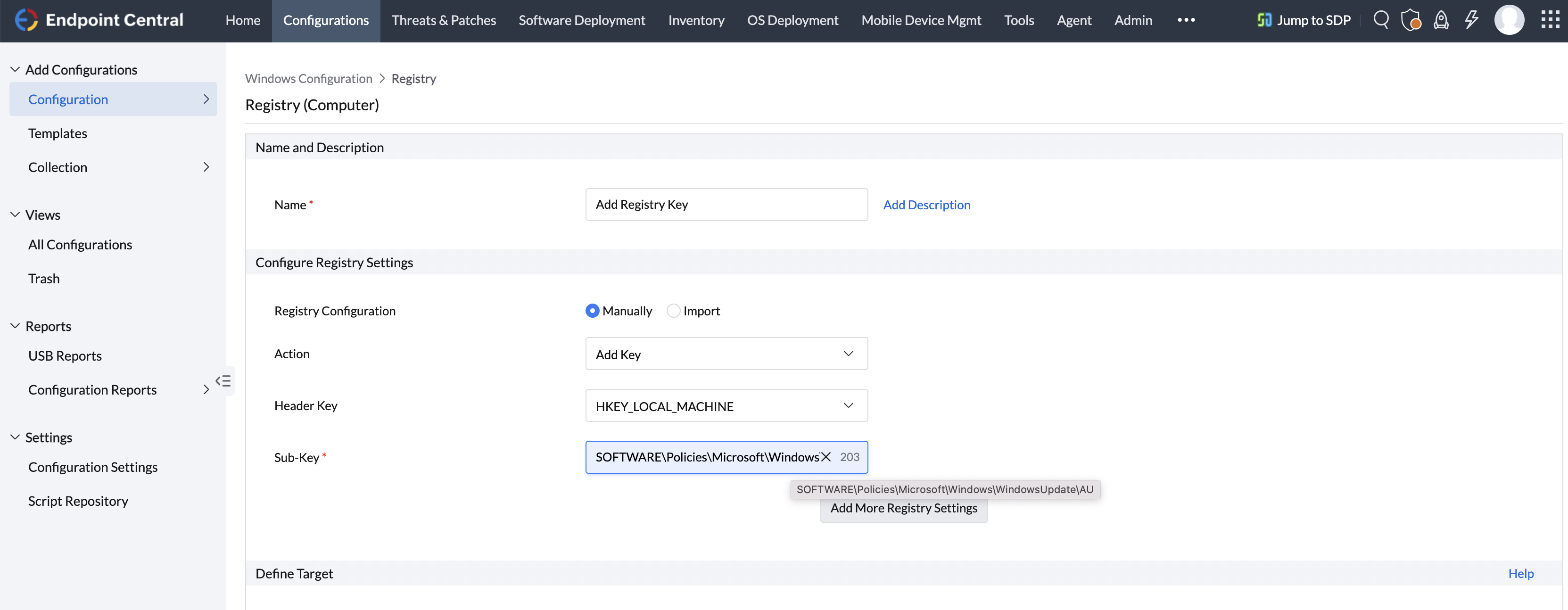Click the rocket quick launch icon
The height and width of the screenshot is (610, 1568).
[1441, 20]
